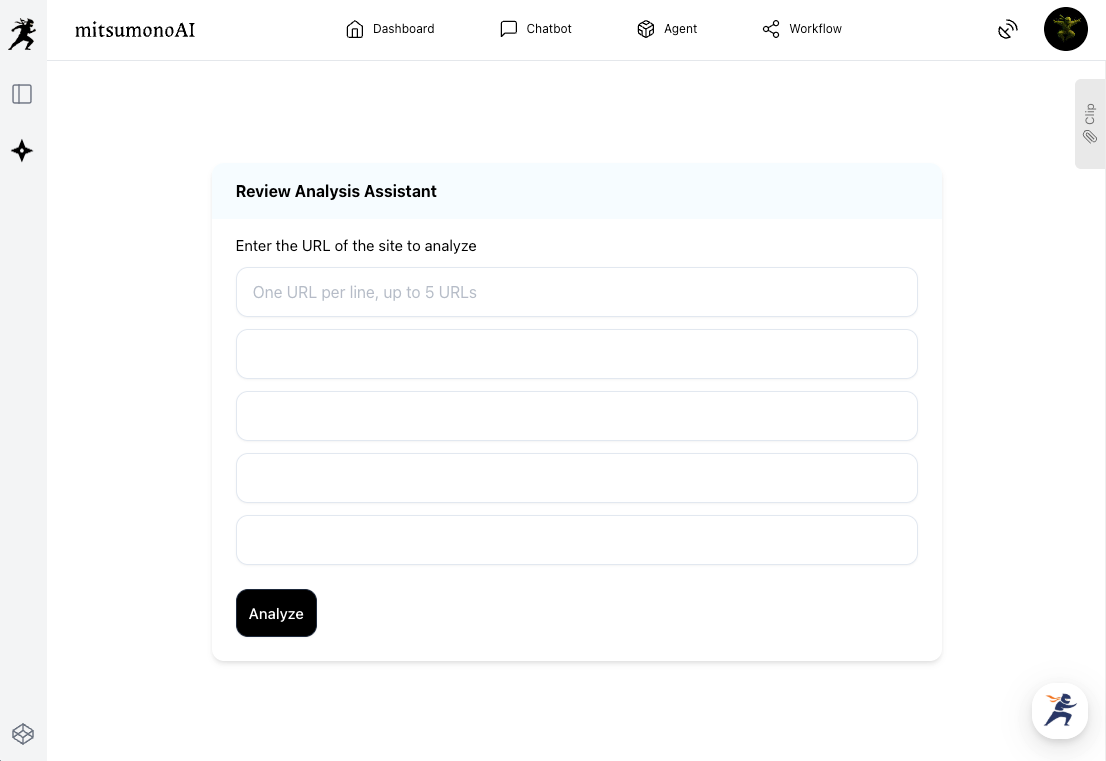
Task: Open the user profile avatar
Action: tap(1065, 30)
